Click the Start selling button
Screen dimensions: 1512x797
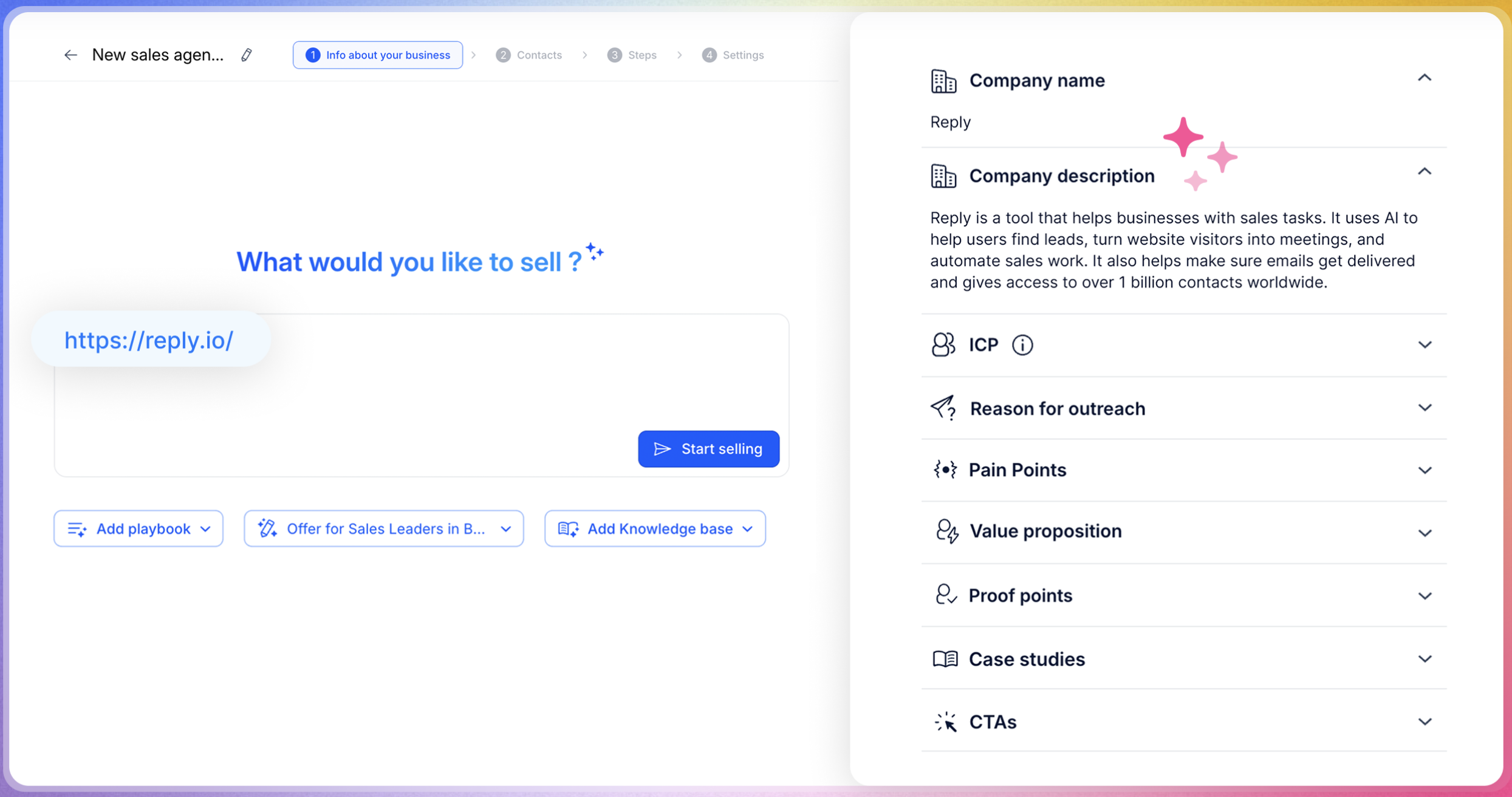[708, 448]
